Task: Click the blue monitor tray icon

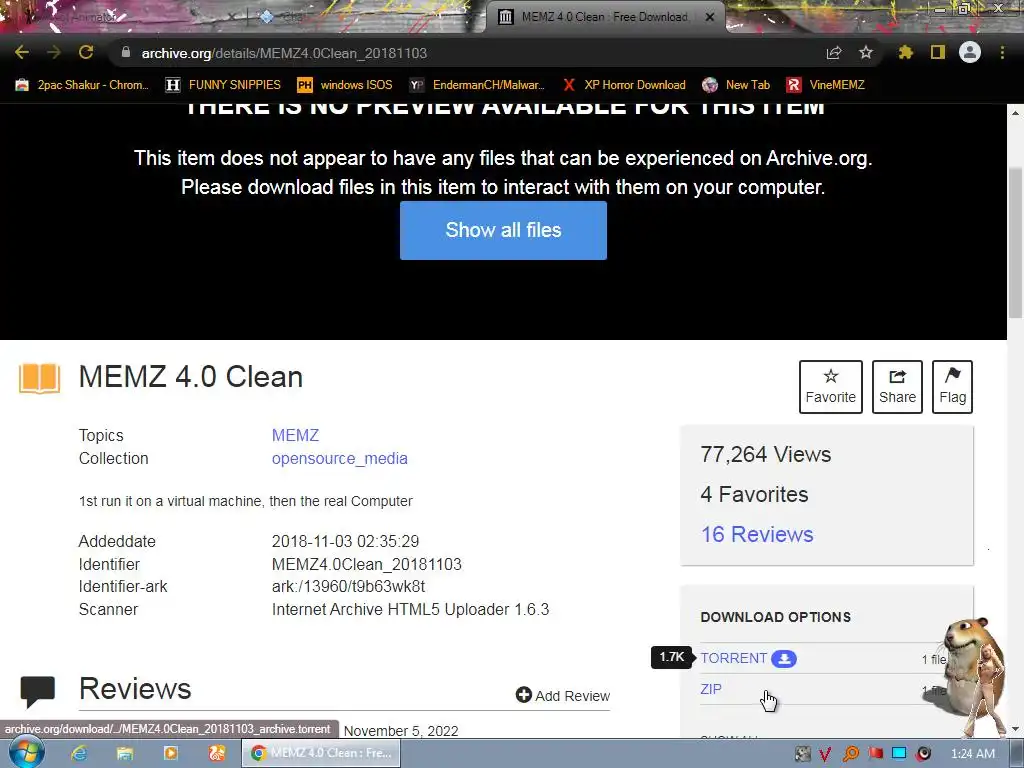Action: point(899,754)
